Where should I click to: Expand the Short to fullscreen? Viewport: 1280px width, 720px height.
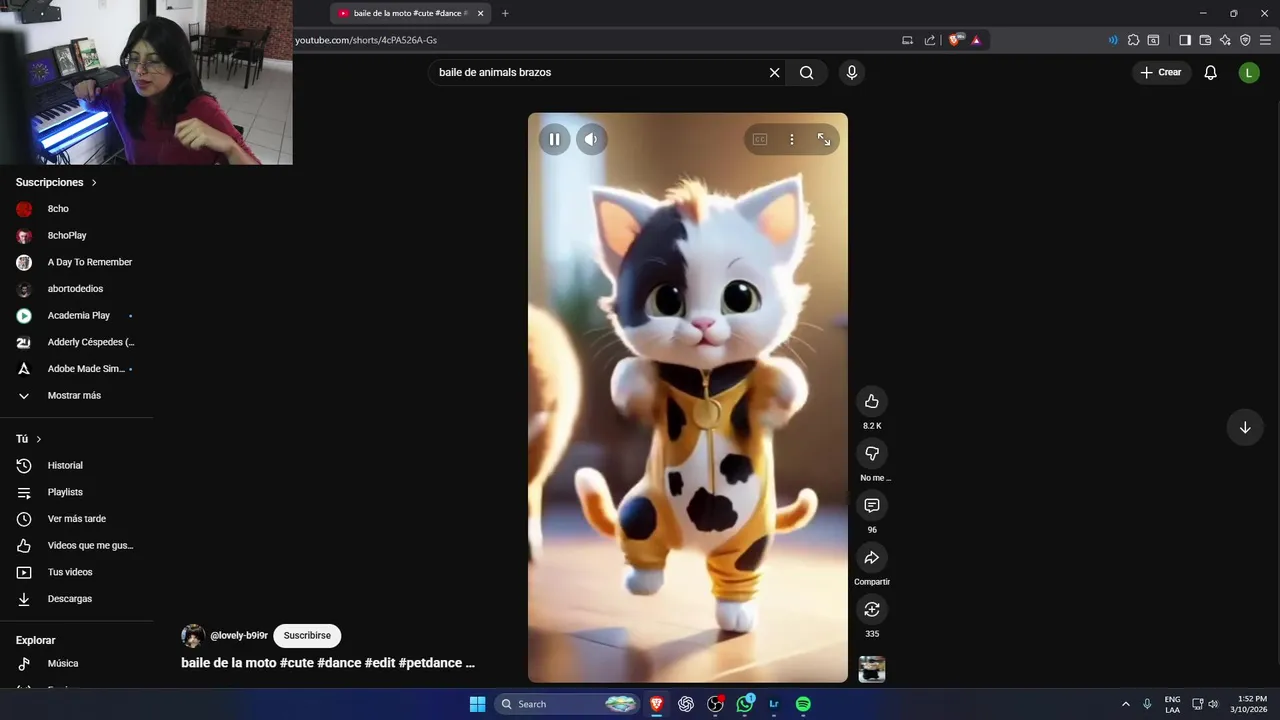(x=824, y=139)
